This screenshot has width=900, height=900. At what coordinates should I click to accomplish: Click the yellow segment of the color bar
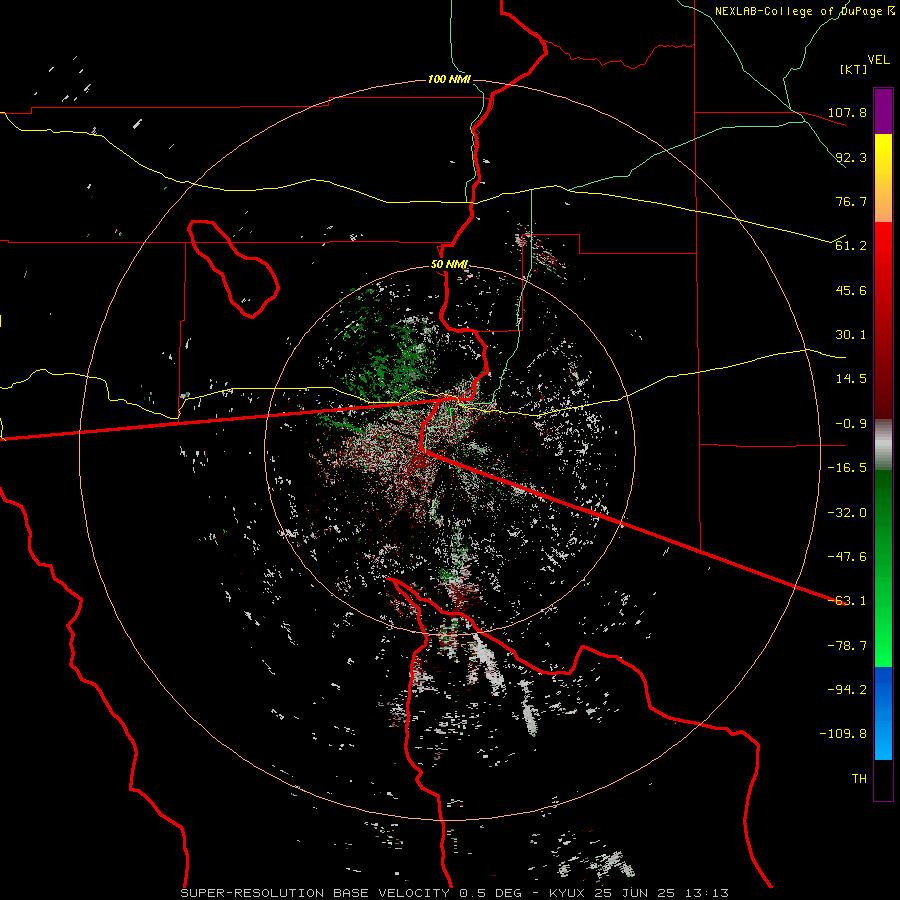883,155
